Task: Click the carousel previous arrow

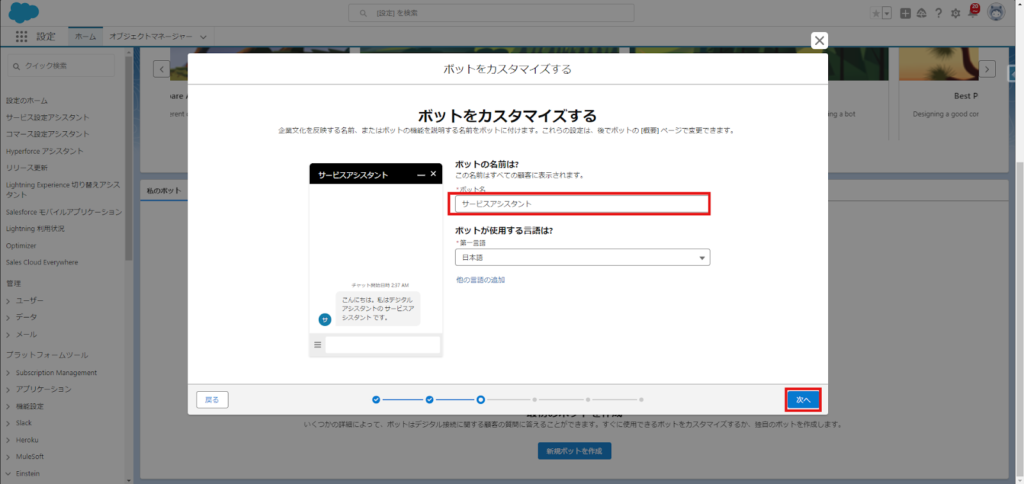Action: 161,69
